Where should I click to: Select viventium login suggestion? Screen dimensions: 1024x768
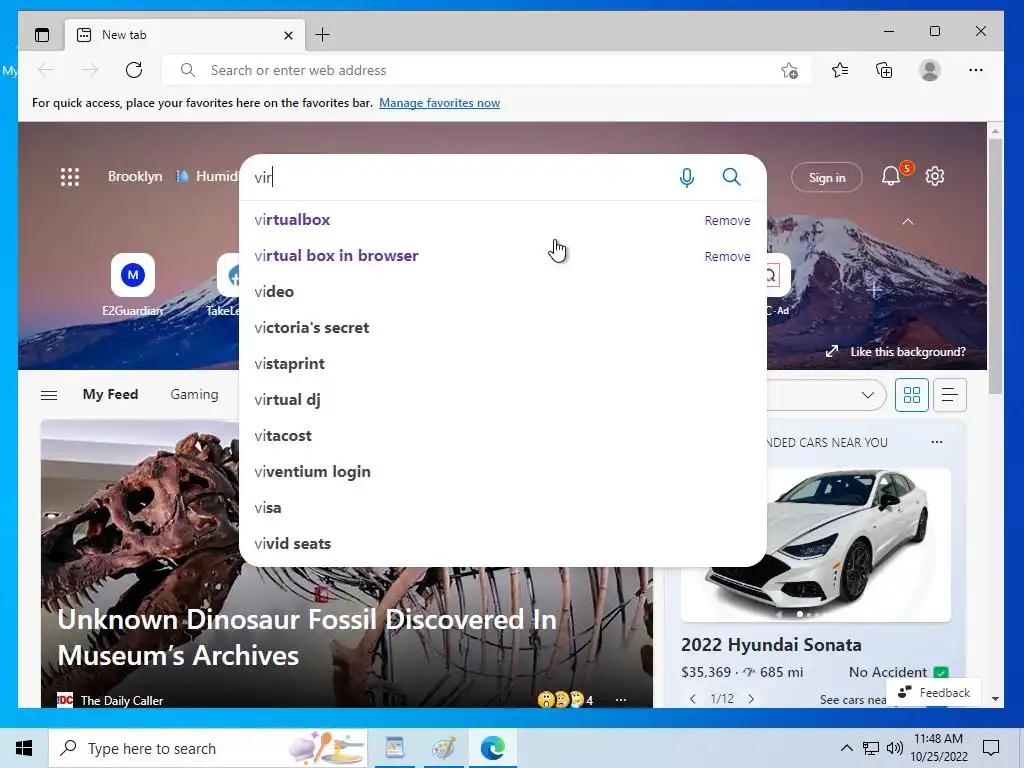[503, 471]
